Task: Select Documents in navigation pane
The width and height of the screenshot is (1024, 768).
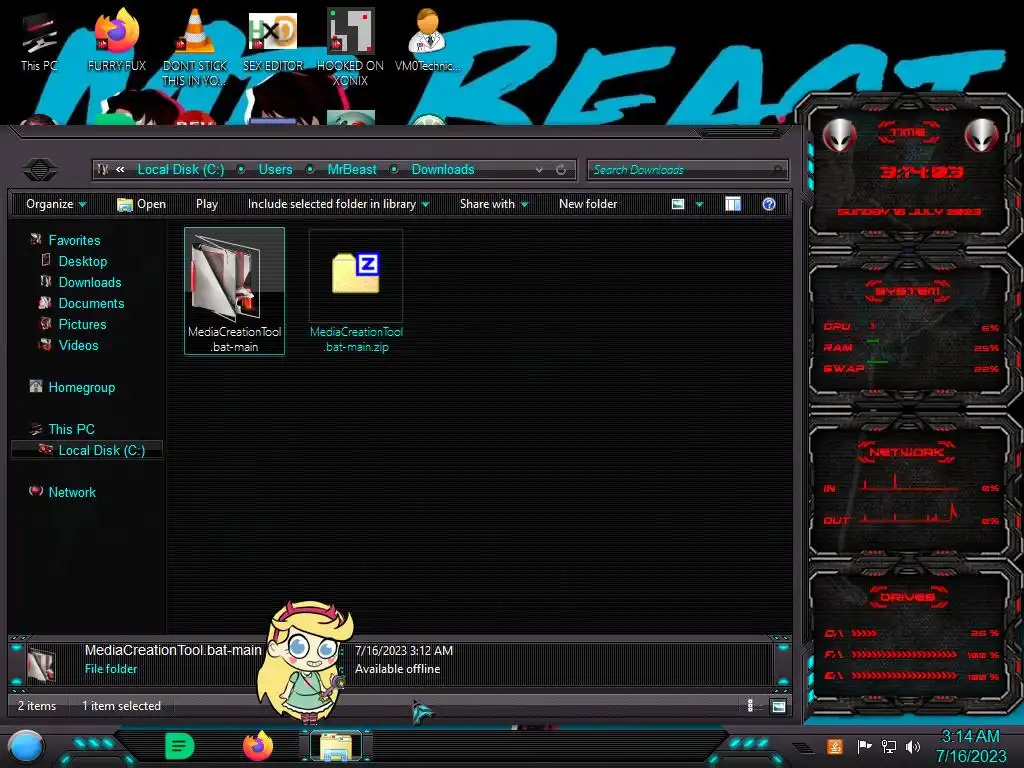Action: coord(91,303)
